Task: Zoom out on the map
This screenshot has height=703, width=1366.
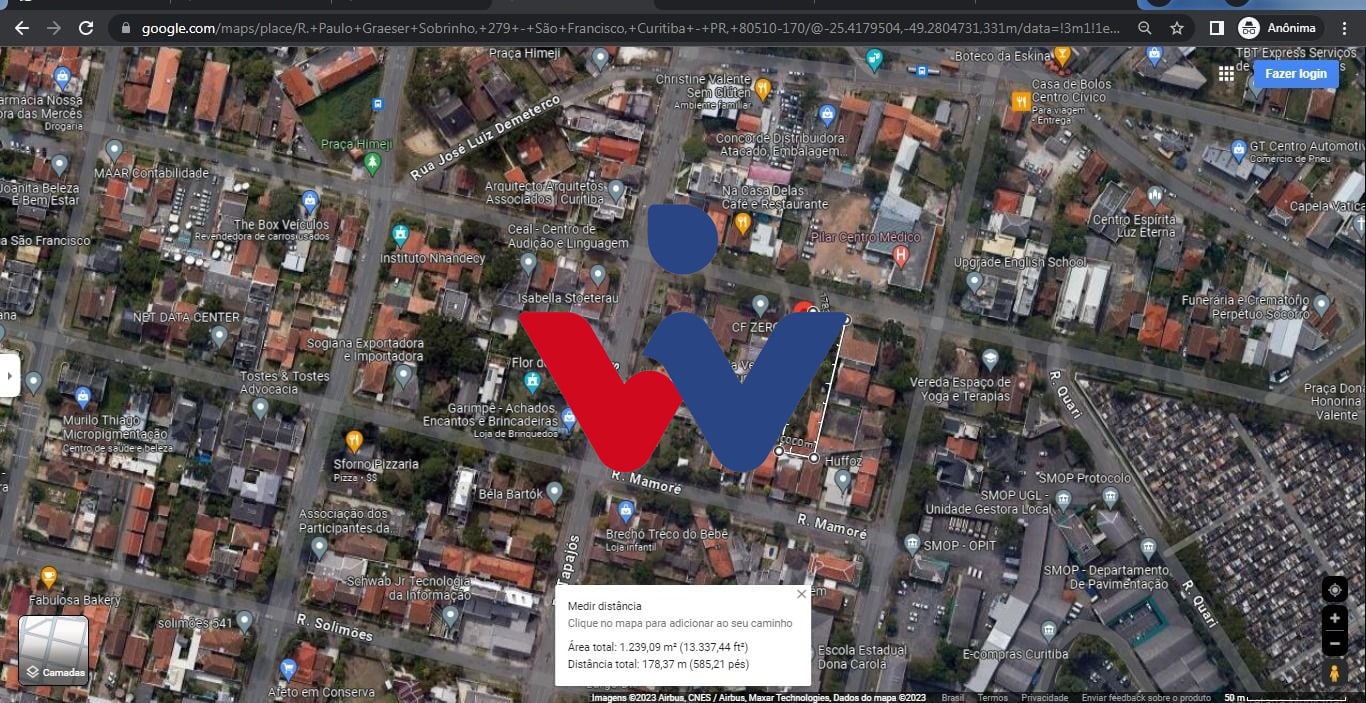Action: pos(1334,645)
